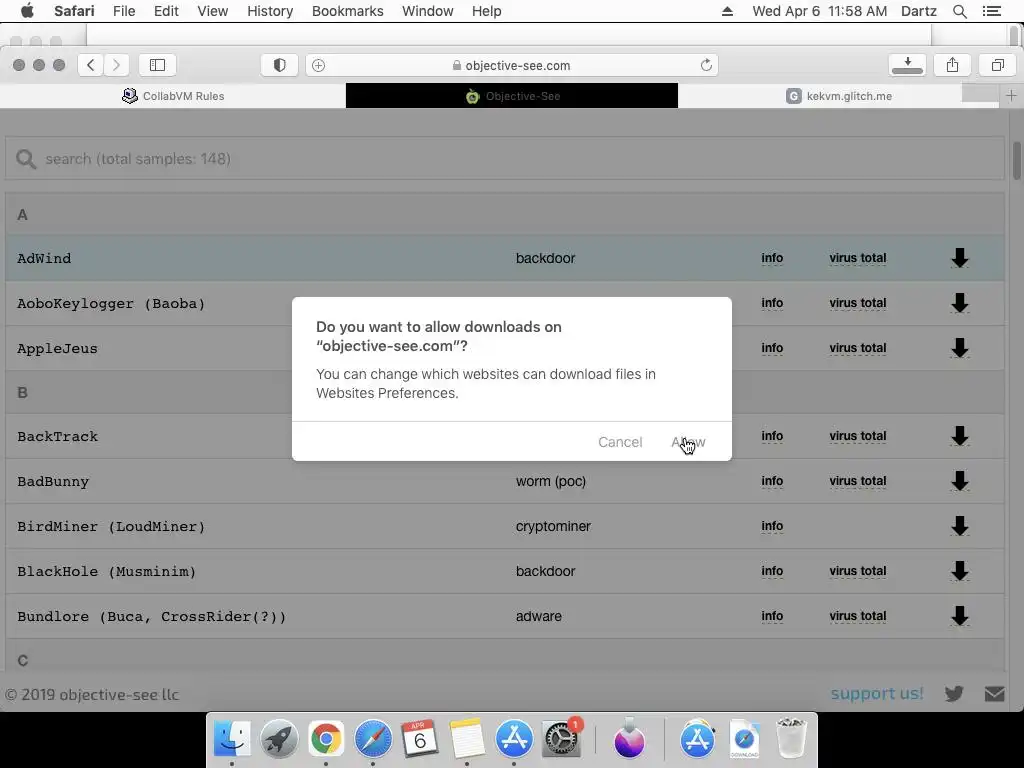Open the File menu

point(123,11)
